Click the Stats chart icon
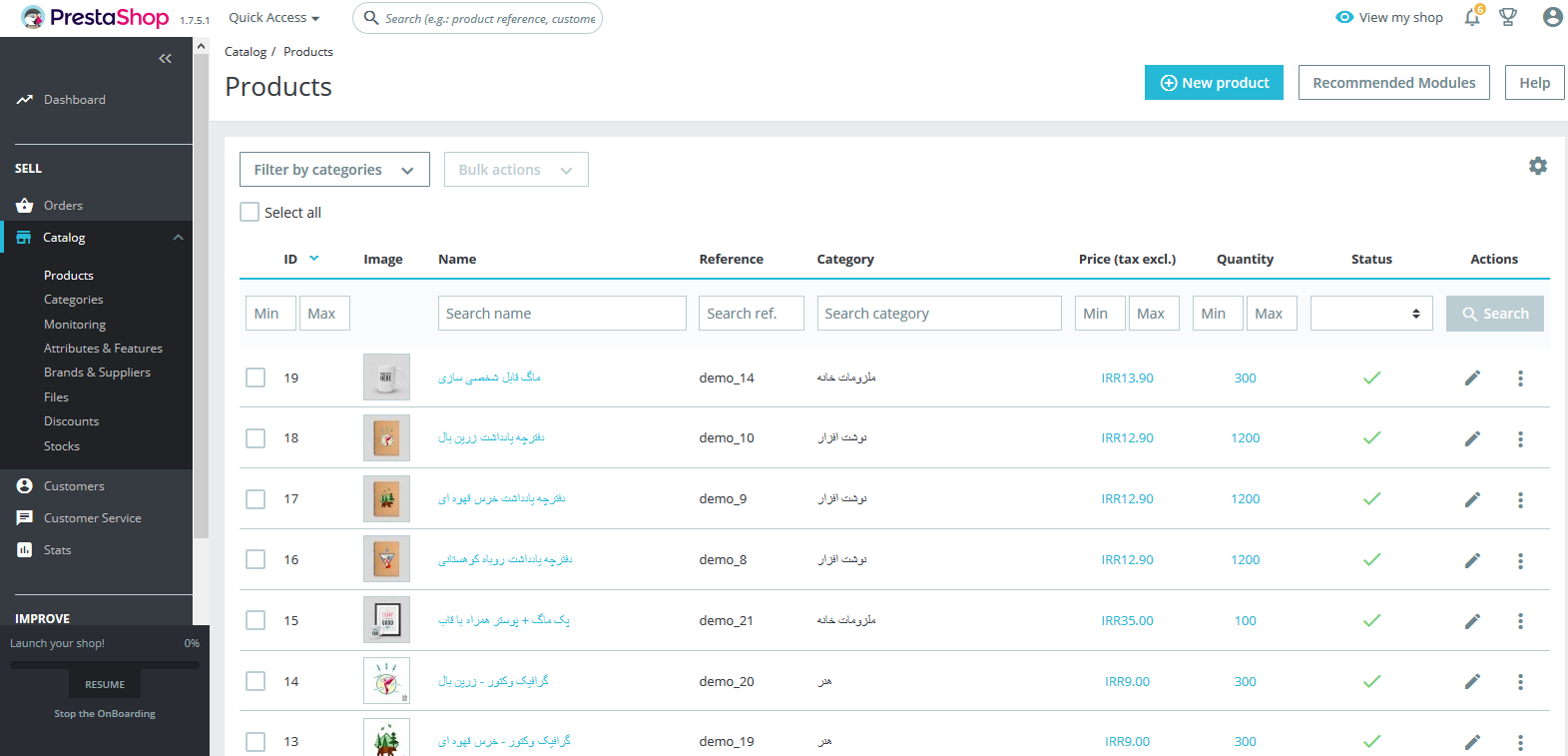The width and height of the screenshot is (1568, 756). 25,550
